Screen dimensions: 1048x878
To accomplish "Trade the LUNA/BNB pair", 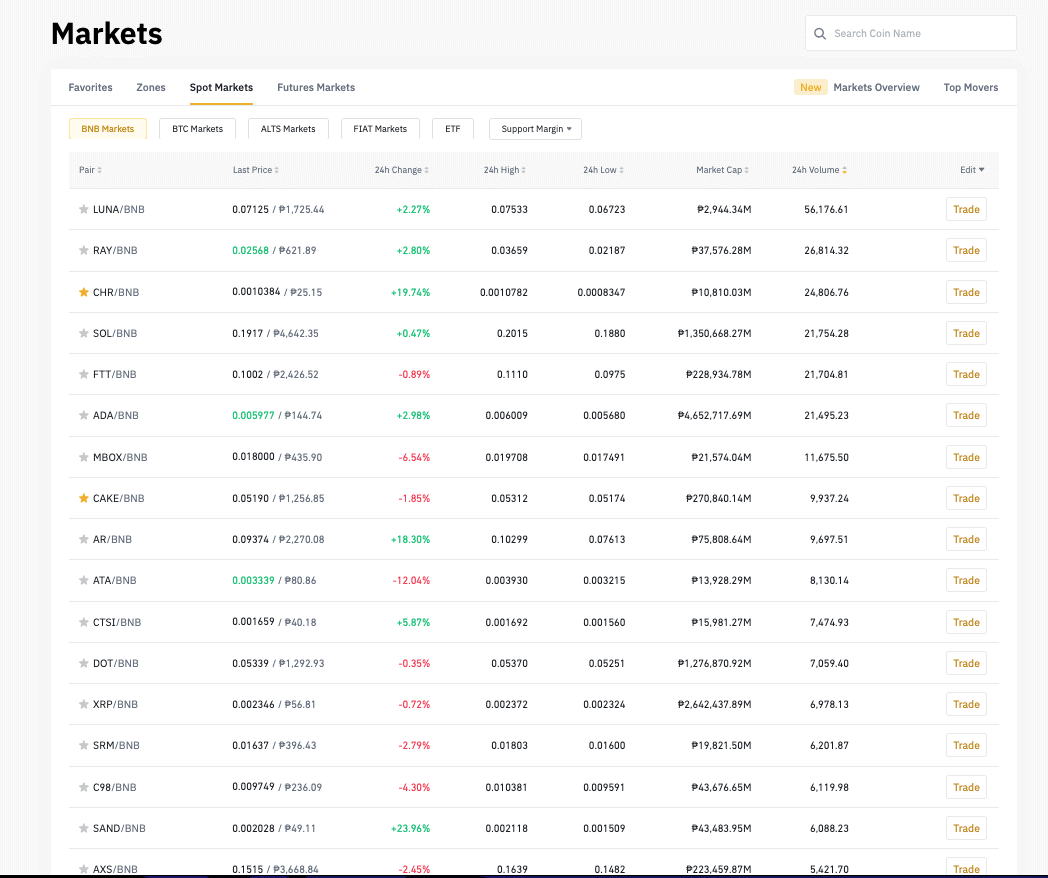I will [966, 209].
